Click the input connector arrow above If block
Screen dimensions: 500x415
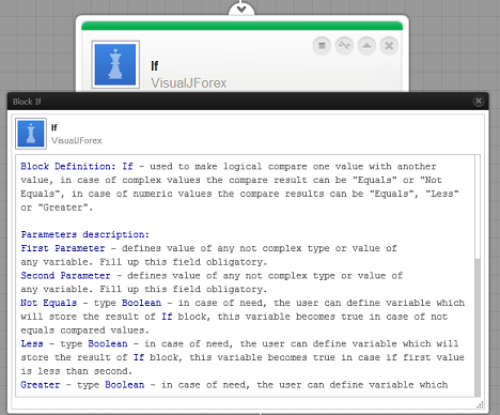pyautogui.click(x=241, y=8)
